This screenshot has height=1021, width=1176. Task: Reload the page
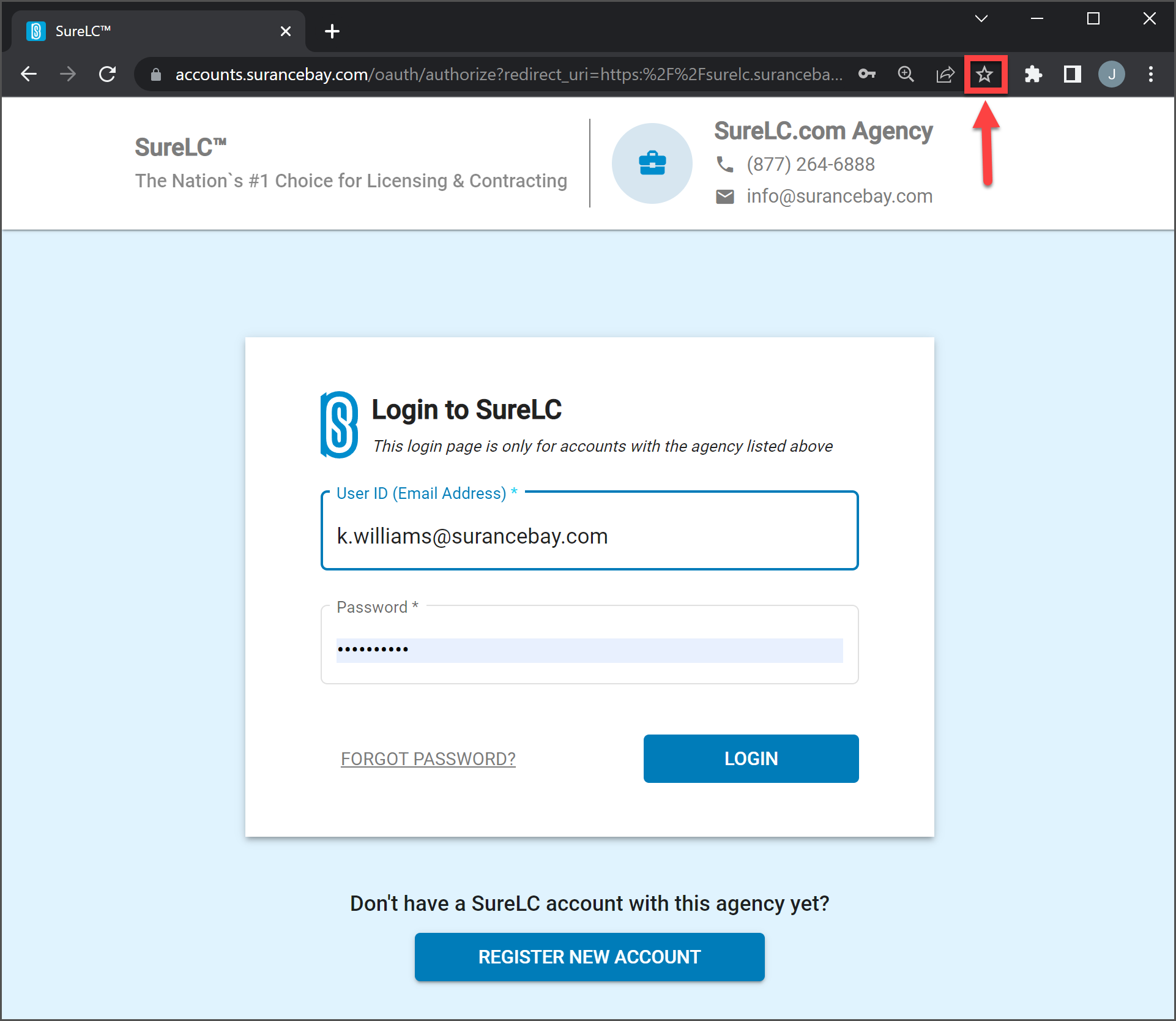pyautogui.click(x=108, y=75)
